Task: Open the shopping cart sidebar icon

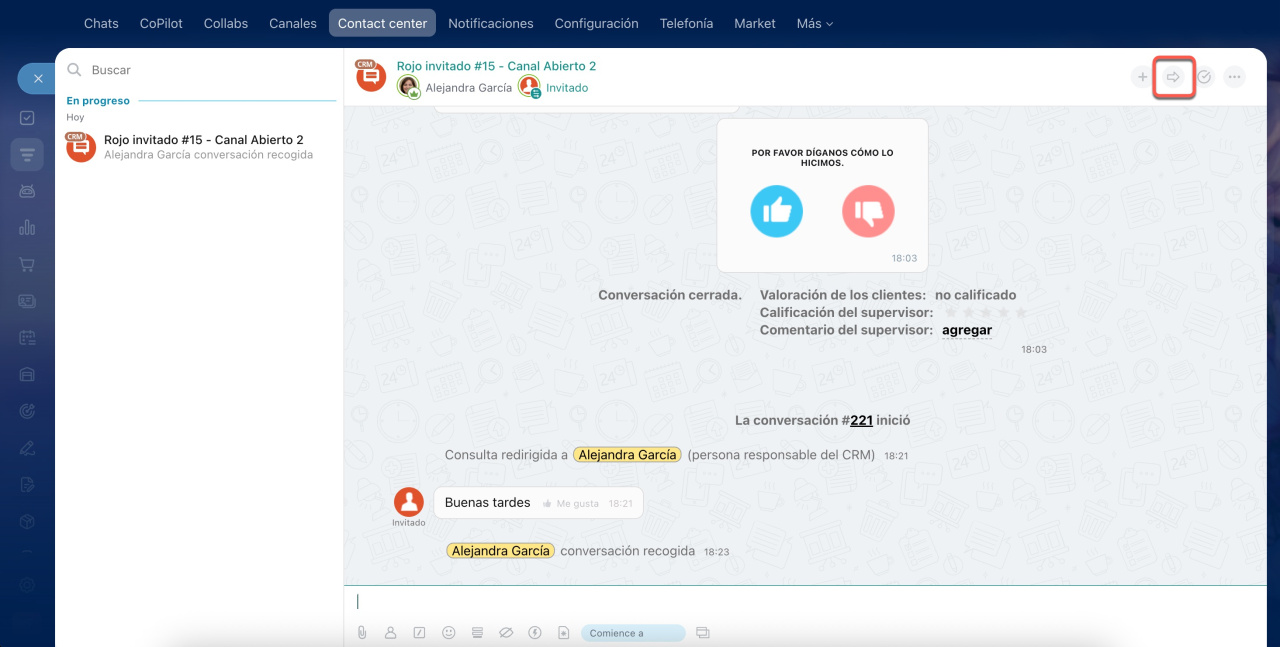Action: [27, 265]
